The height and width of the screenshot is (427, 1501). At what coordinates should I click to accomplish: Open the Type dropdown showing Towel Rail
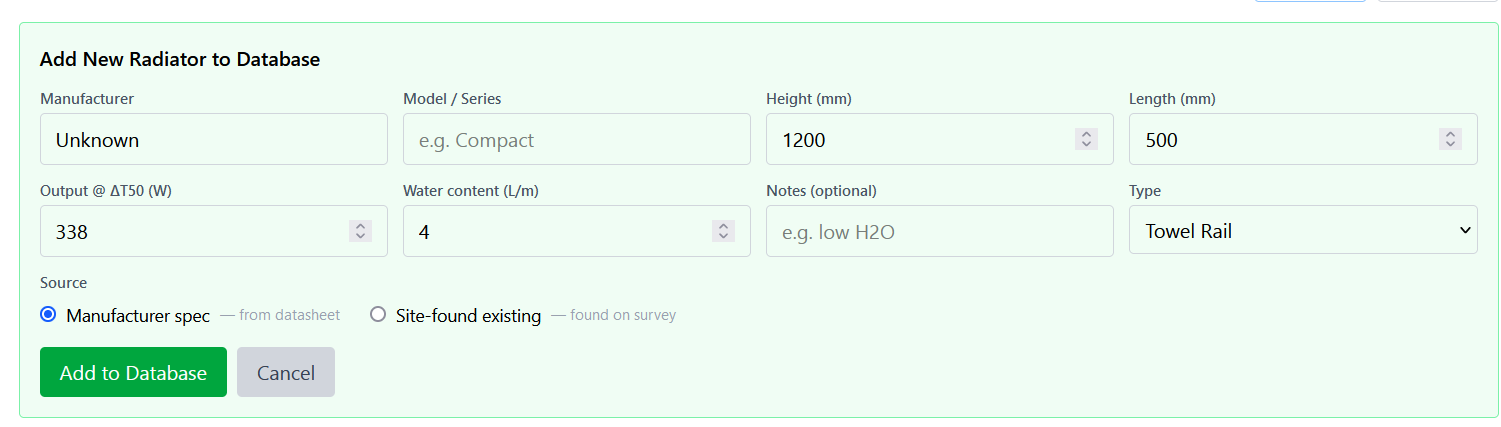[x=1302, y=231]
